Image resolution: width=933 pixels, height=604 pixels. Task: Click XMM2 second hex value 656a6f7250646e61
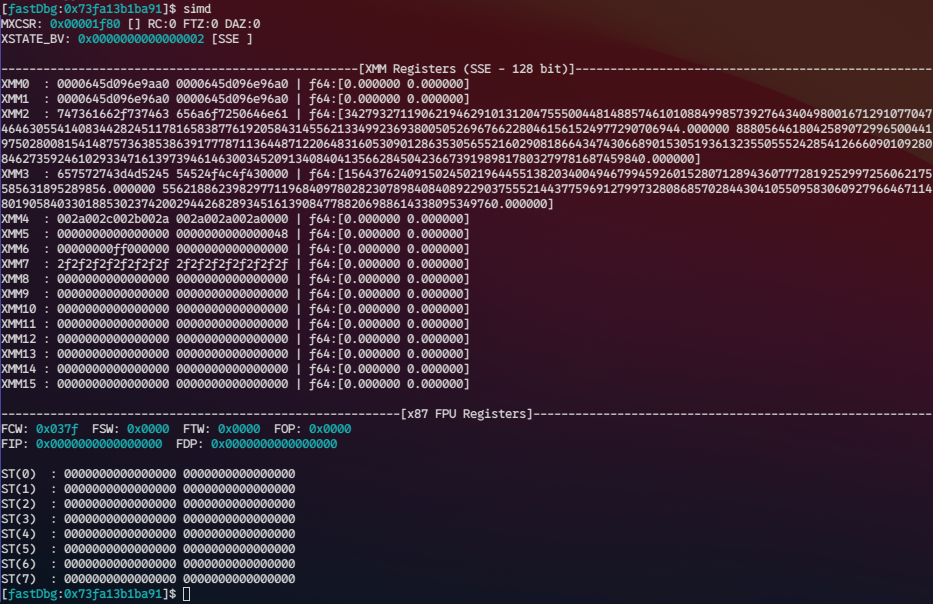pyautogui.click(x=232, y=114)
